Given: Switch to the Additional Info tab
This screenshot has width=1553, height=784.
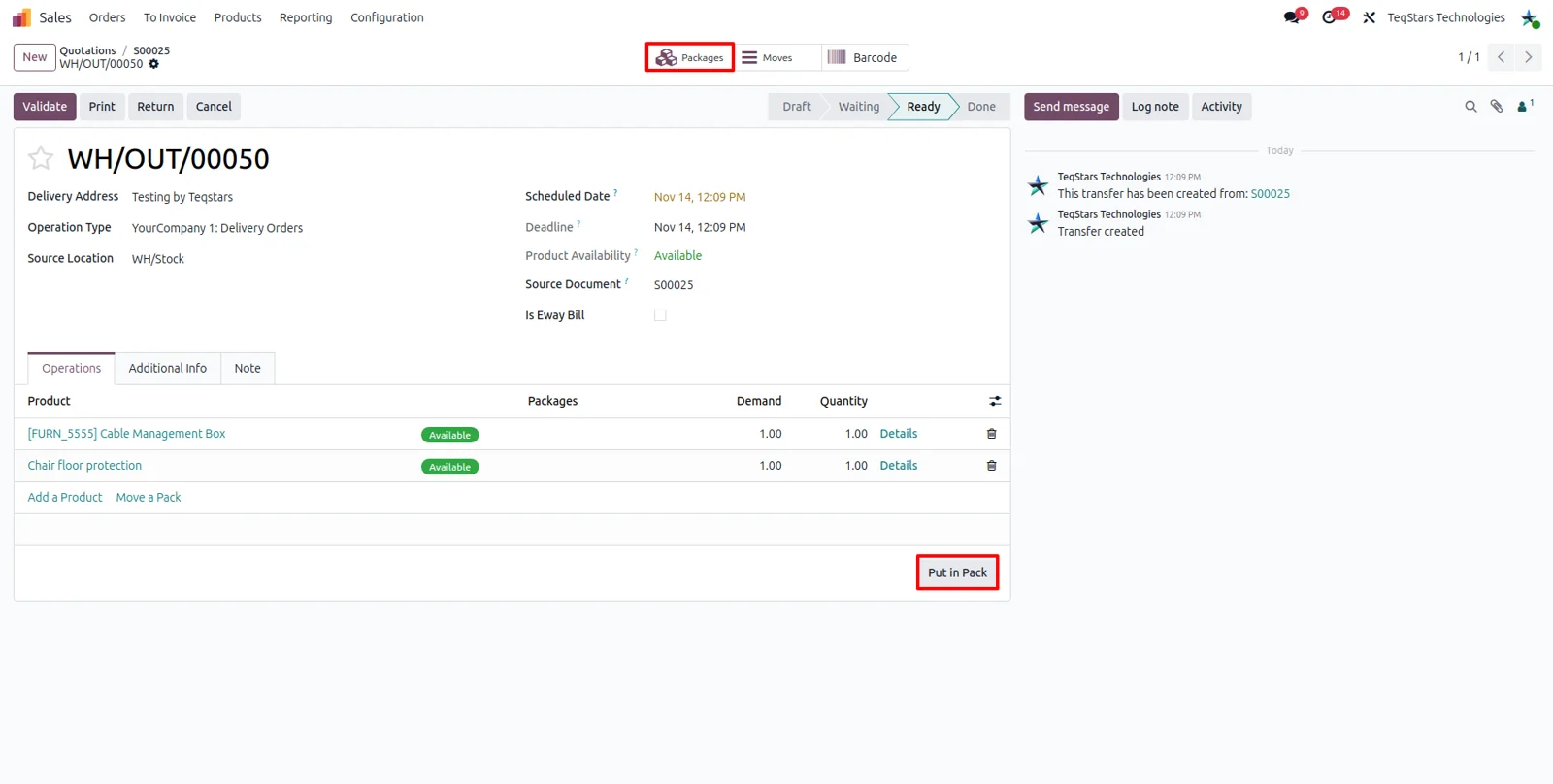Looking at the screenshot, I should pos(168,368).
